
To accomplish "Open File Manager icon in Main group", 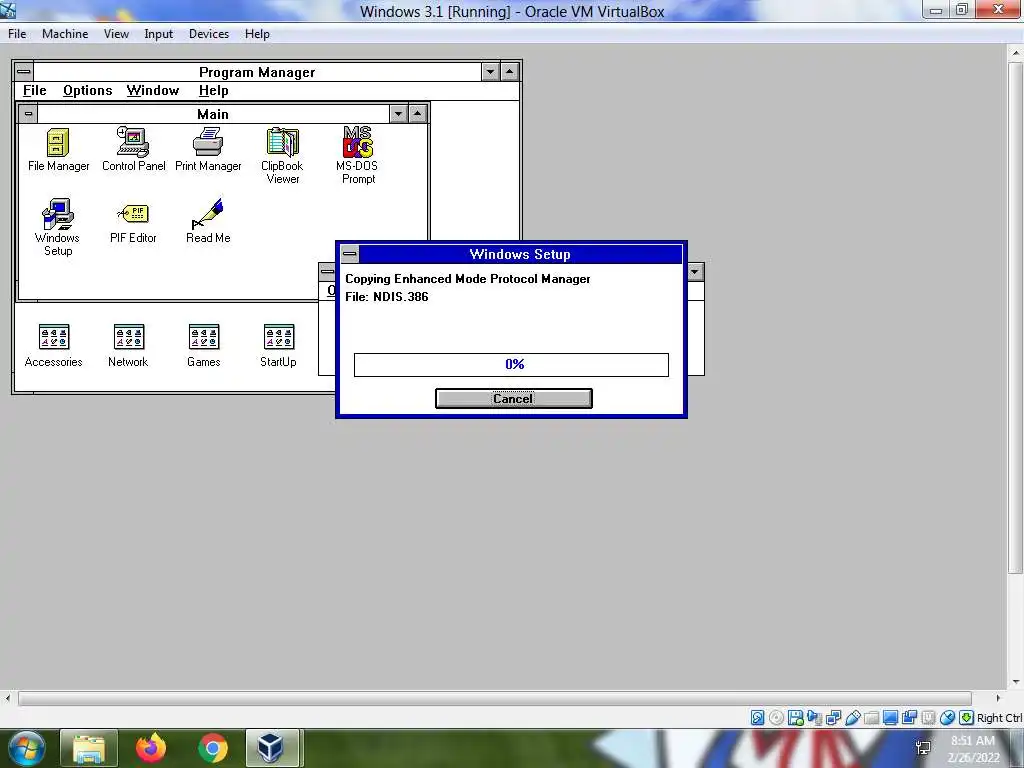I will click(x=58, y=150).
